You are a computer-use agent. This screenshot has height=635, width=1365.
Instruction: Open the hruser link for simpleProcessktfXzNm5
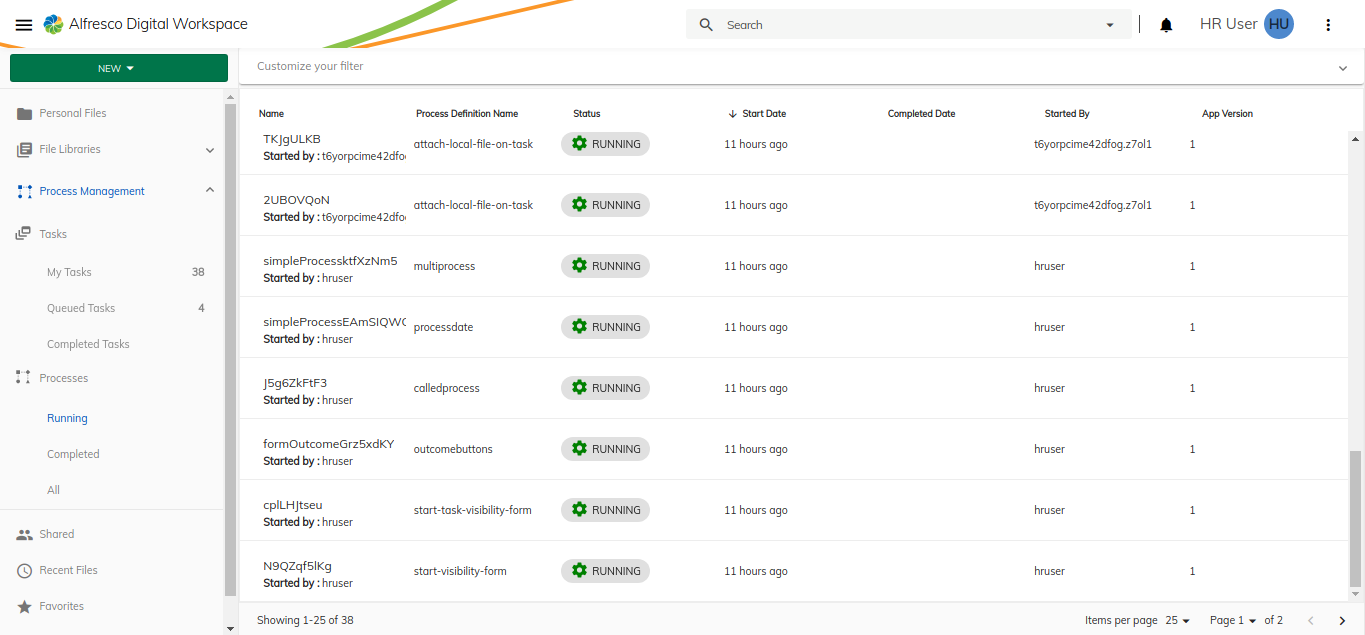(1048, 265)
